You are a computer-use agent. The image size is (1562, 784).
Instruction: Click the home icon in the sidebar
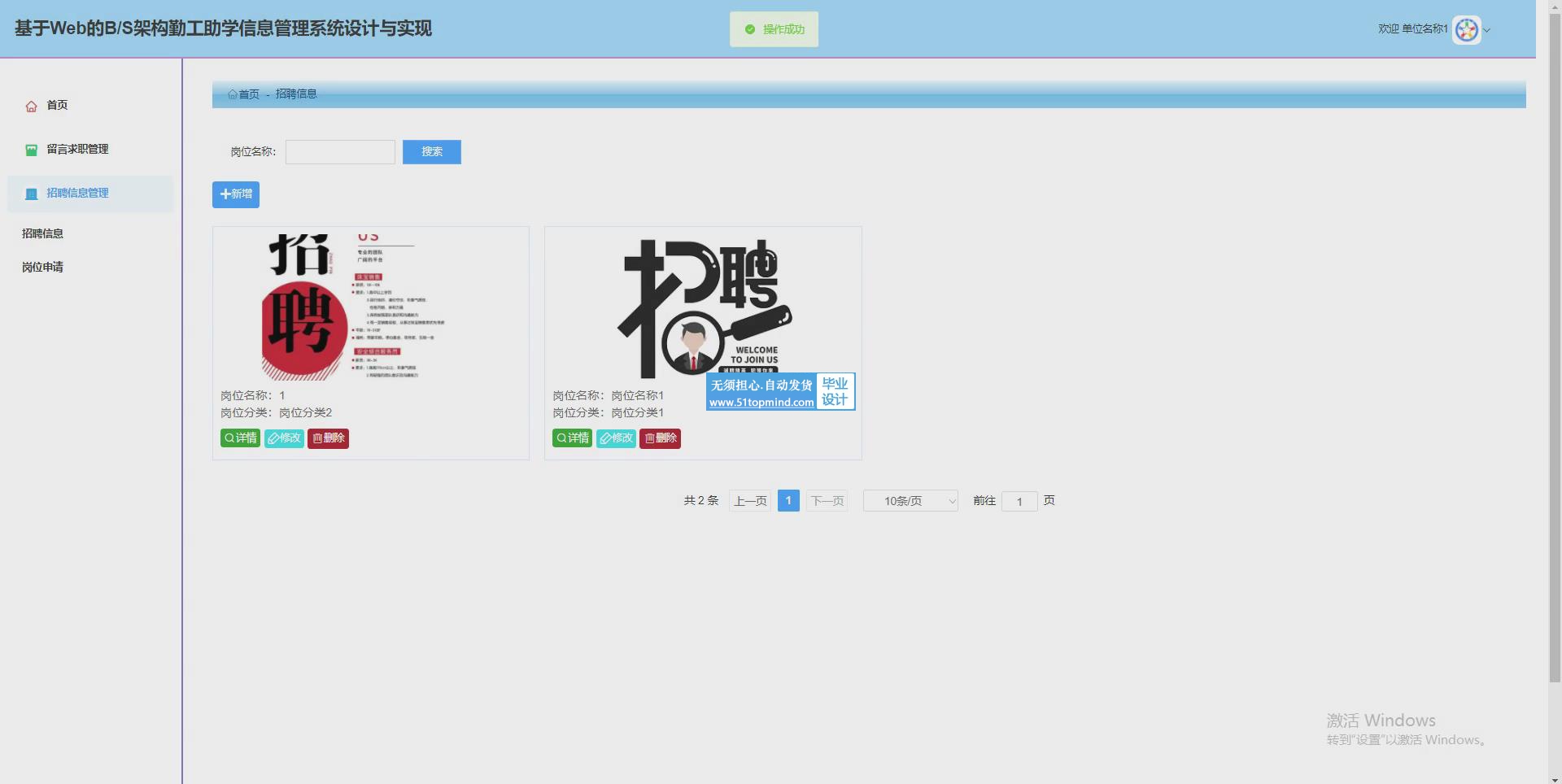(x=31, y=107)
